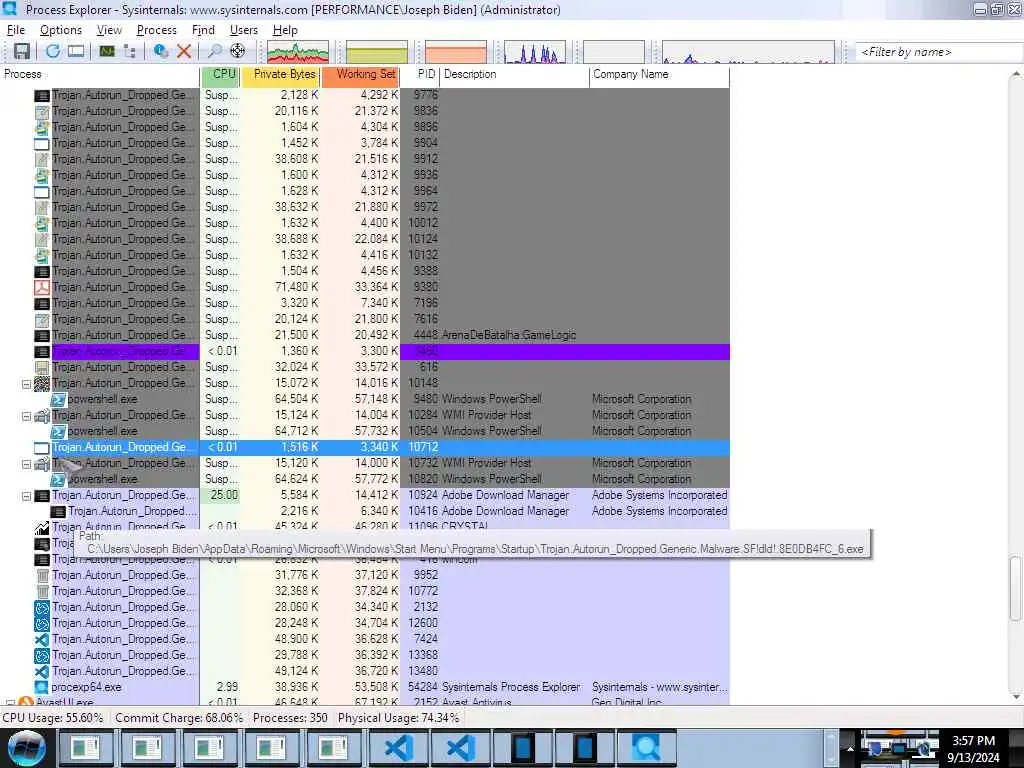This screenshot has height=768, width=1024.
Task: Open System Information from the toolbar
Action: coord(106,51)
